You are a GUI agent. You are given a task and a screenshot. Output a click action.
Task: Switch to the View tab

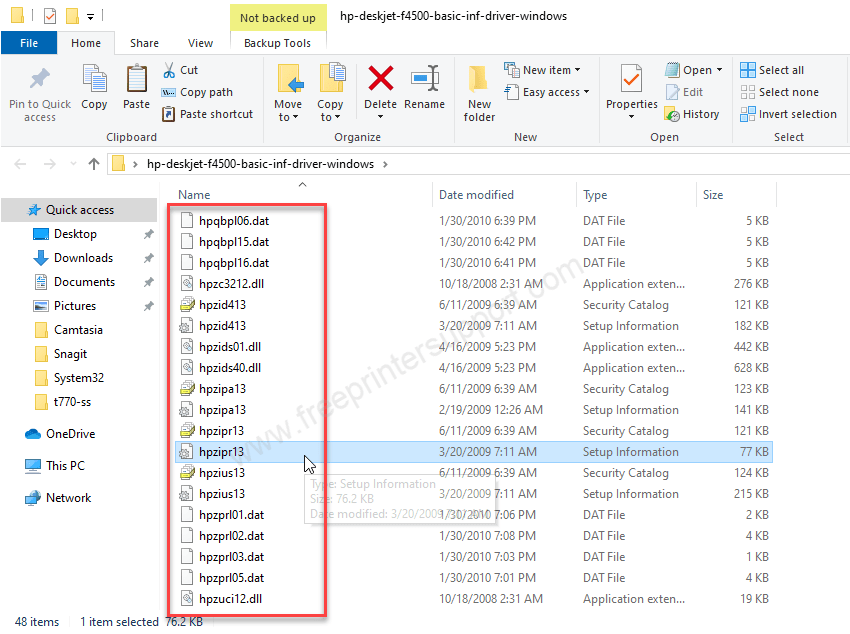[x=200, y=43]
